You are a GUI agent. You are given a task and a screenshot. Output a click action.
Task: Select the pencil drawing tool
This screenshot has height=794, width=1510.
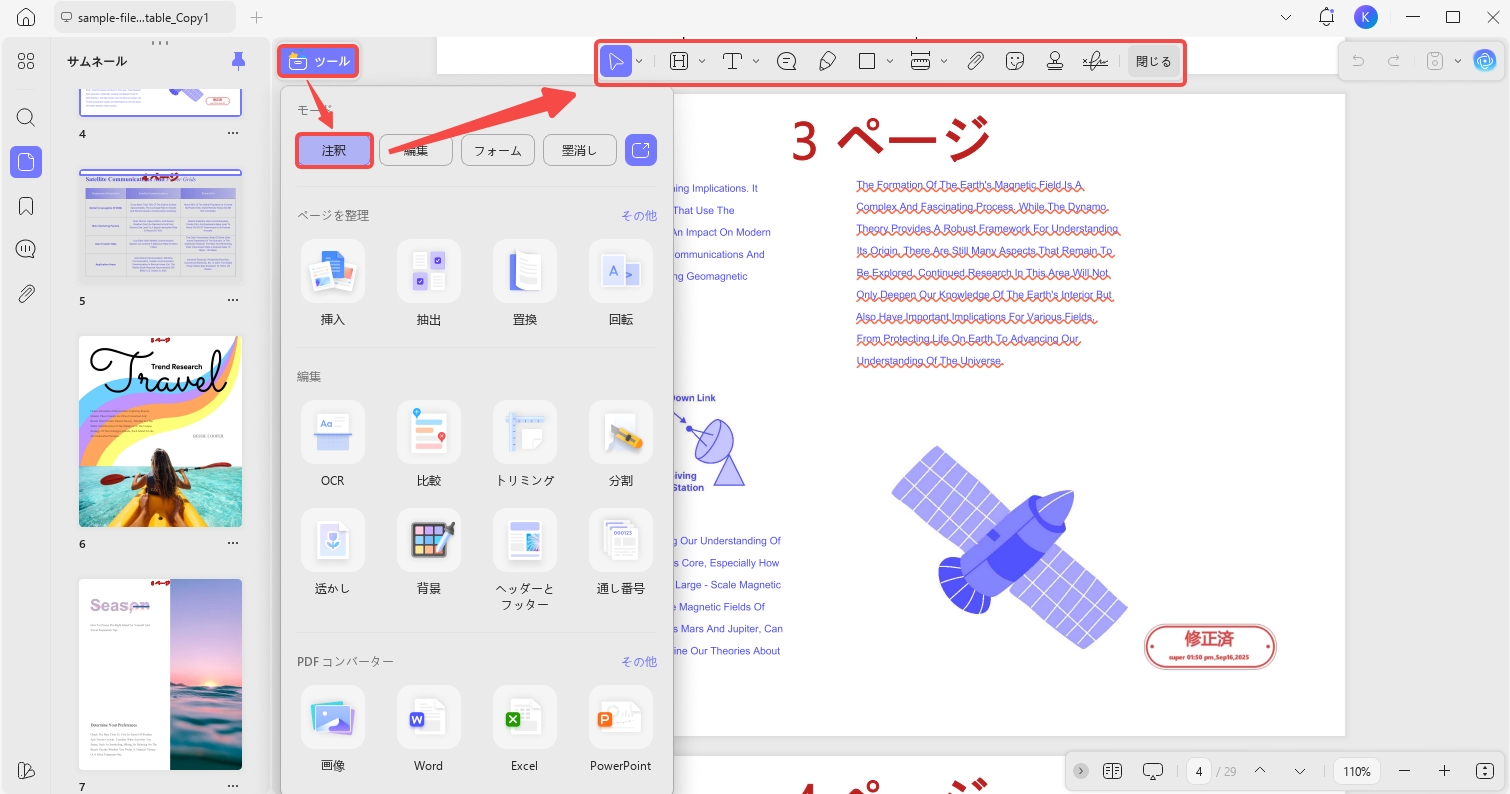[x=827, y=61]
